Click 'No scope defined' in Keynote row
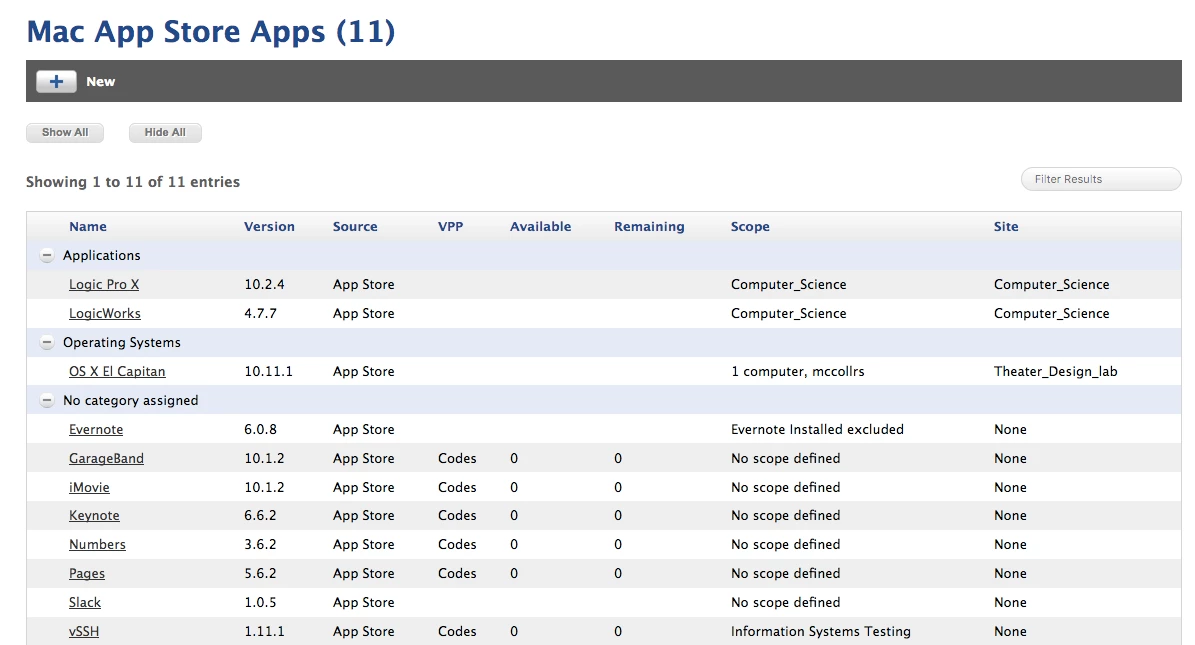This screenshot has width=1195, height=645. (786, 515)
